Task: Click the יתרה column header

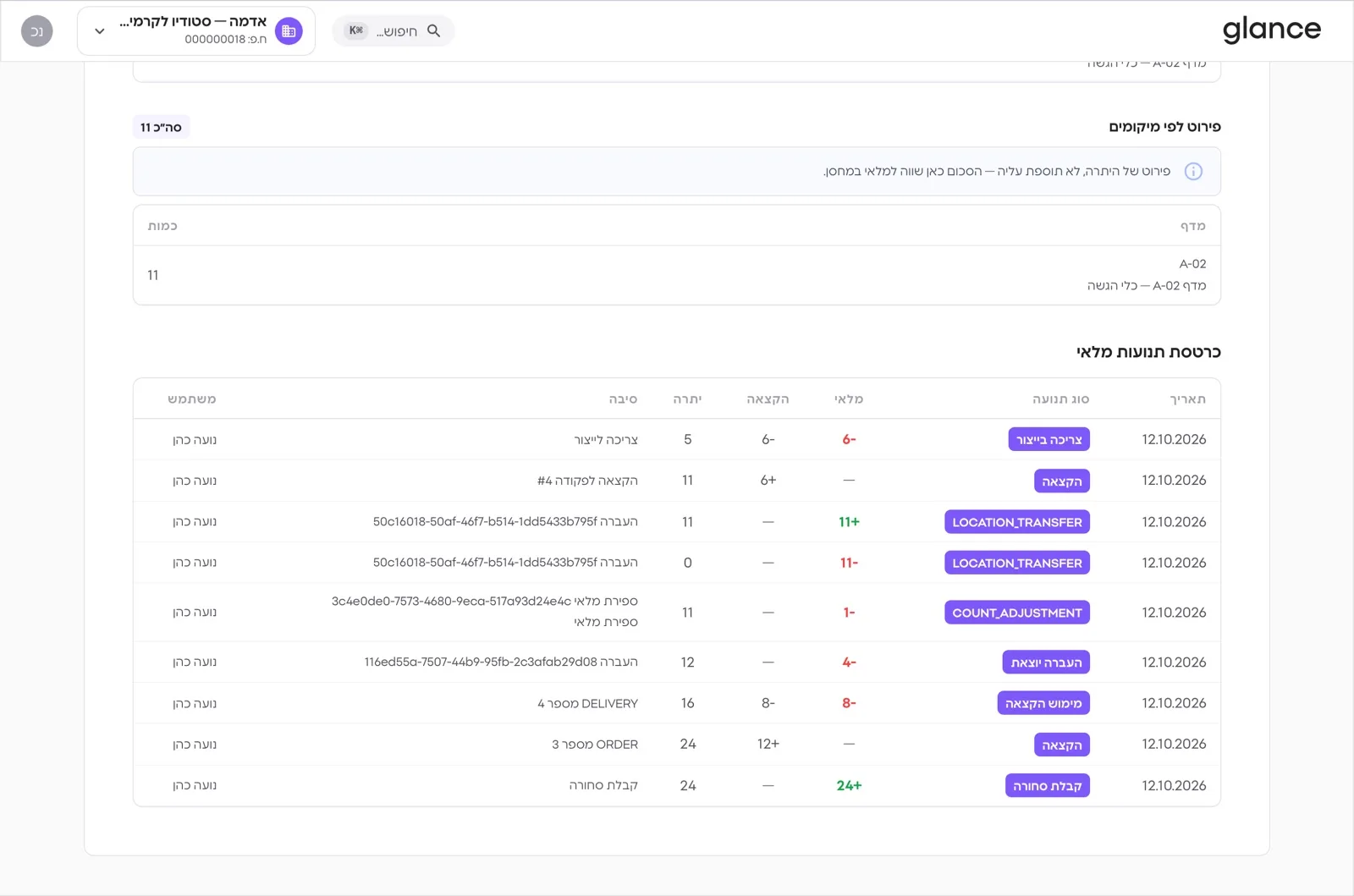Action: click(x=687, y=399)
